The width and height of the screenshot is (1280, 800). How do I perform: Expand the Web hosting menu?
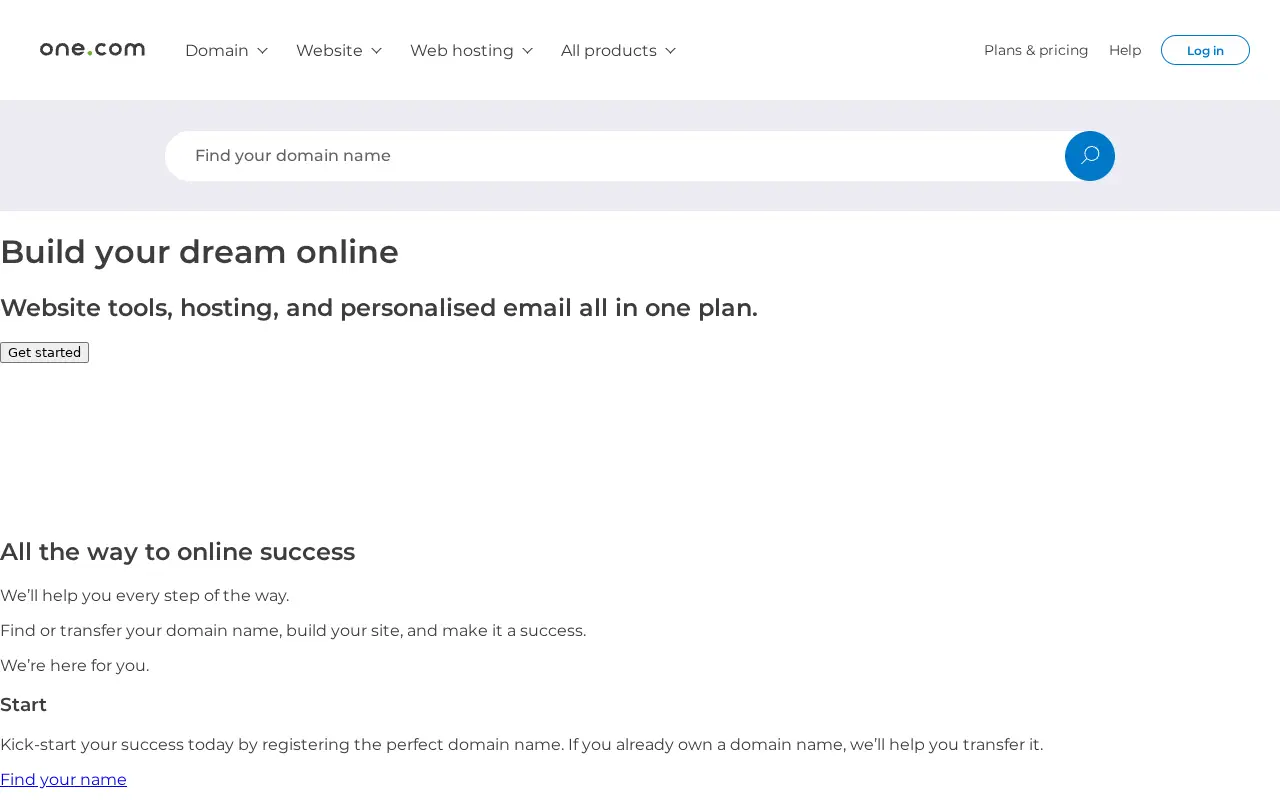coord(472,50)
